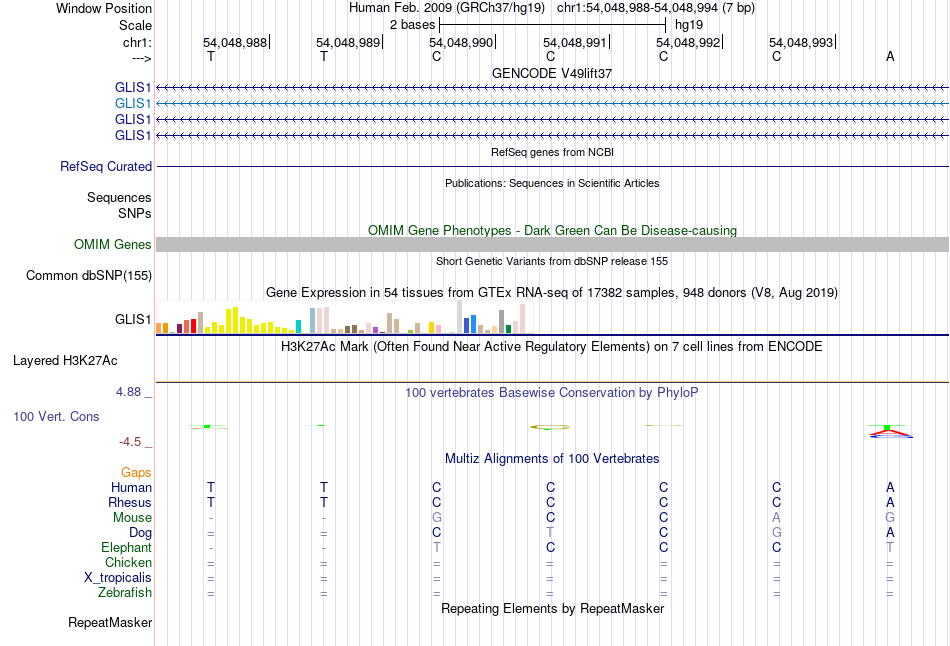Click the A base in the Mouse row

(x=777, y=518)
